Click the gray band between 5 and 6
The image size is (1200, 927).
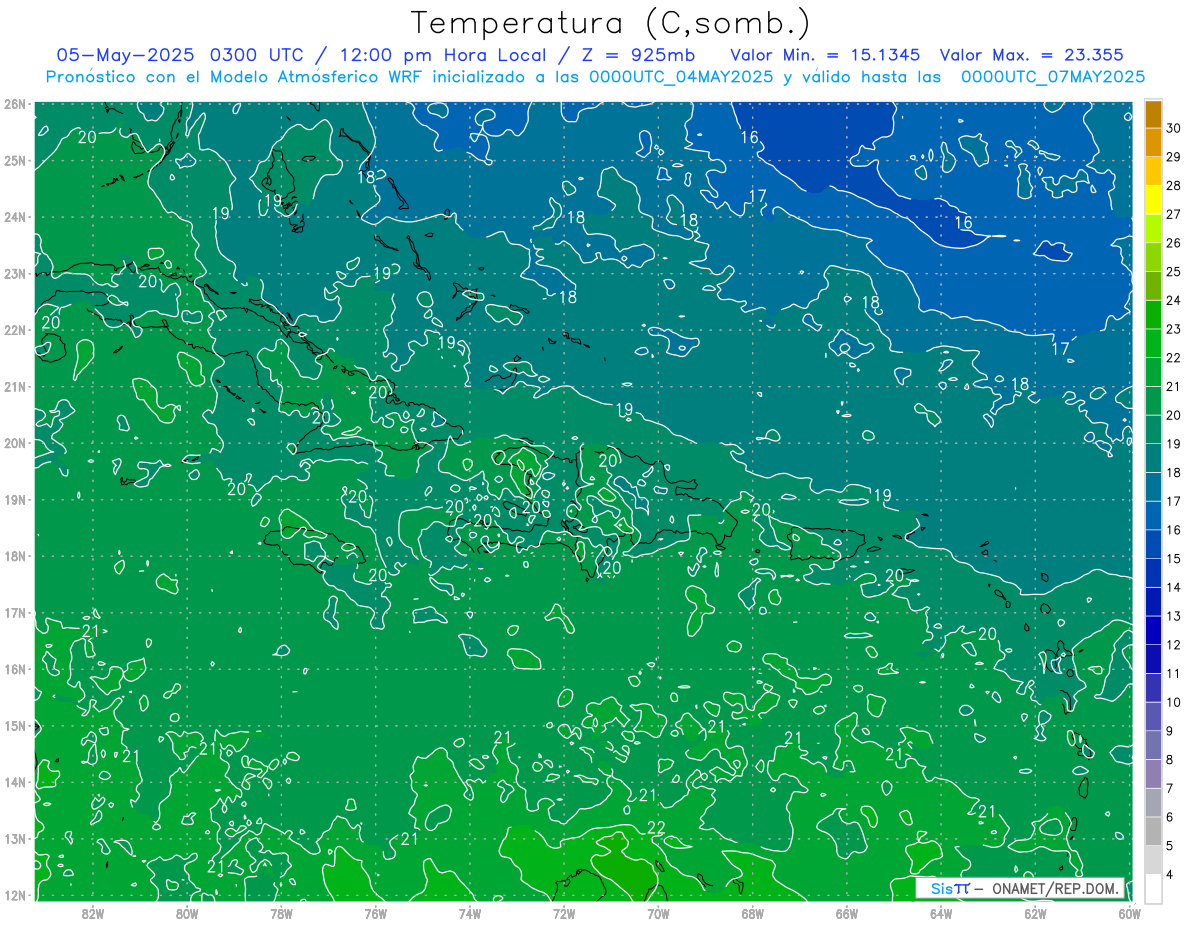coord(1153,831)
